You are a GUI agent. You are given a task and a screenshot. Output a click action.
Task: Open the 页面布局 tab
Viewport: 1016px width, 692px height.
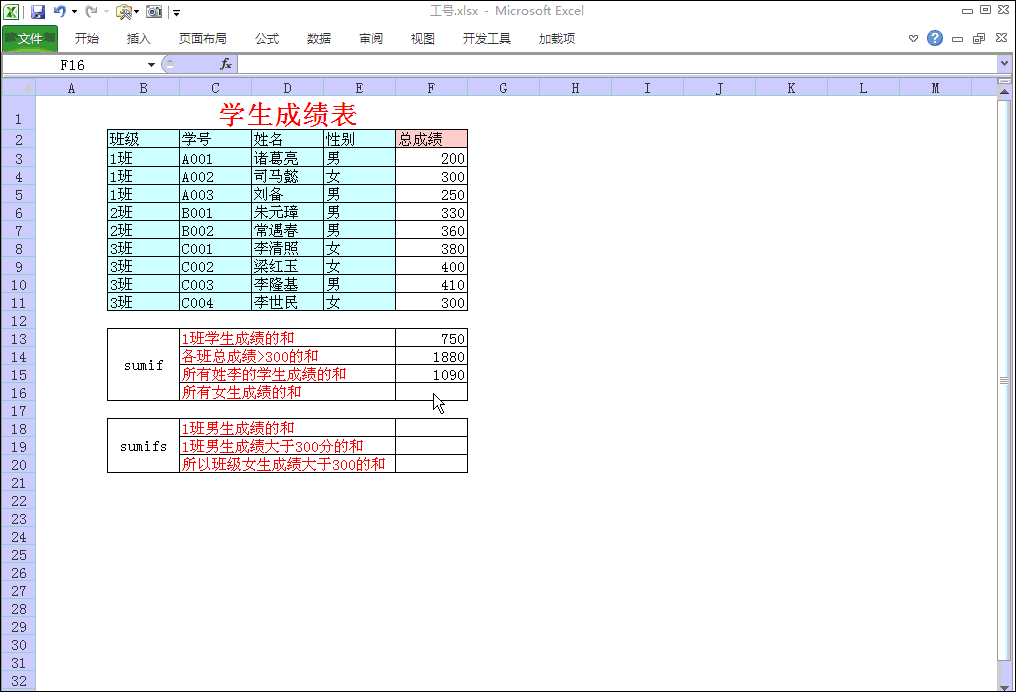click(x=202, y=38)
